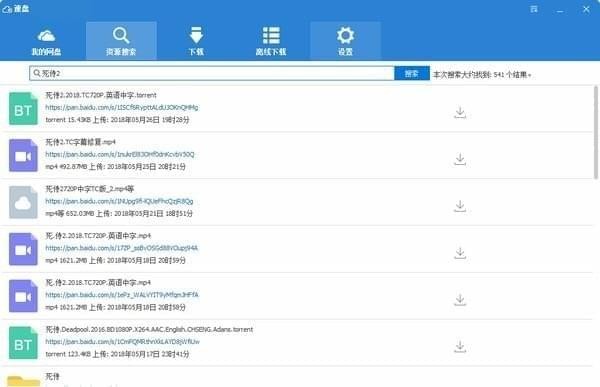Open the Baidu link under the Deadpool.2016 torrent

click(122, 341)
